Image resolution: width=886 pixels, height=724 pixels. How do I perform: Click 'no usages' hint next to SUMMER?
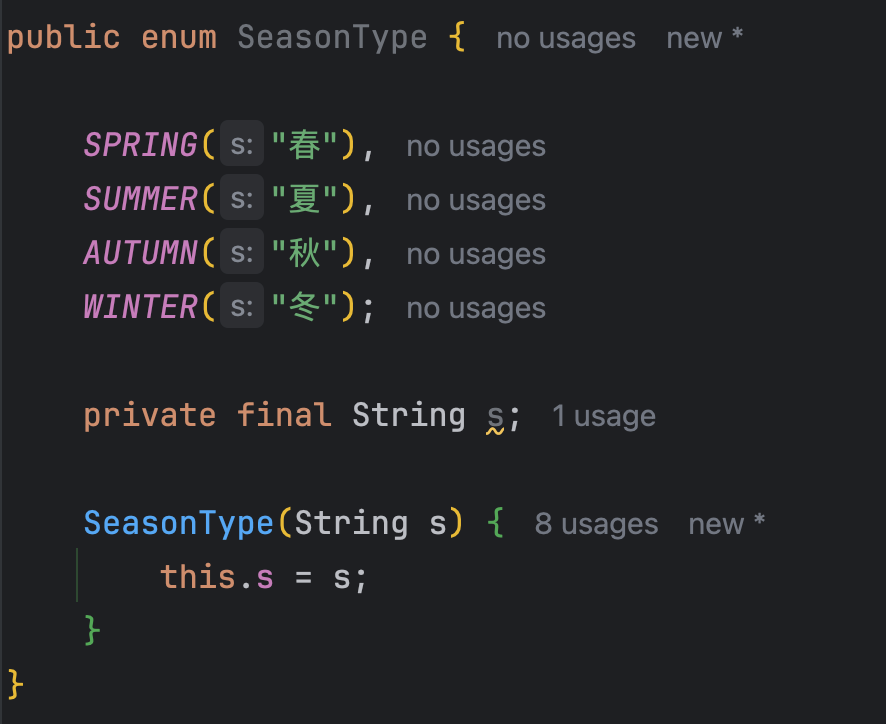pyautogui.click(x=476, y=201)
